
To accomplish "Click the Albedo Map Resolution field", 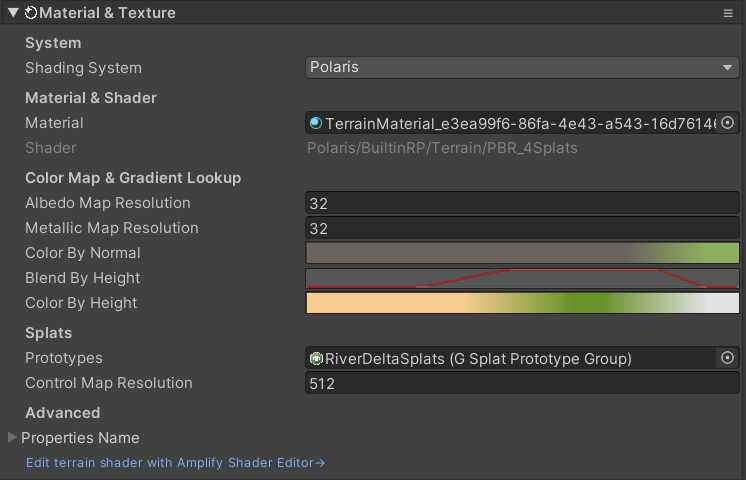I will [521, 203].
